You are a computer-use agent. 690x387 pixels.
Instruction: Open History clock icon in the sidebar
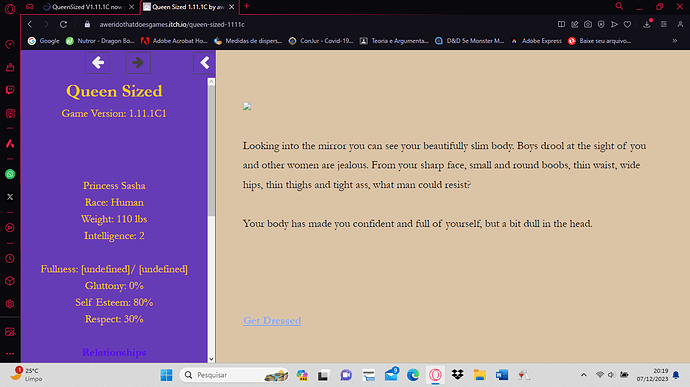click(10, 258)
